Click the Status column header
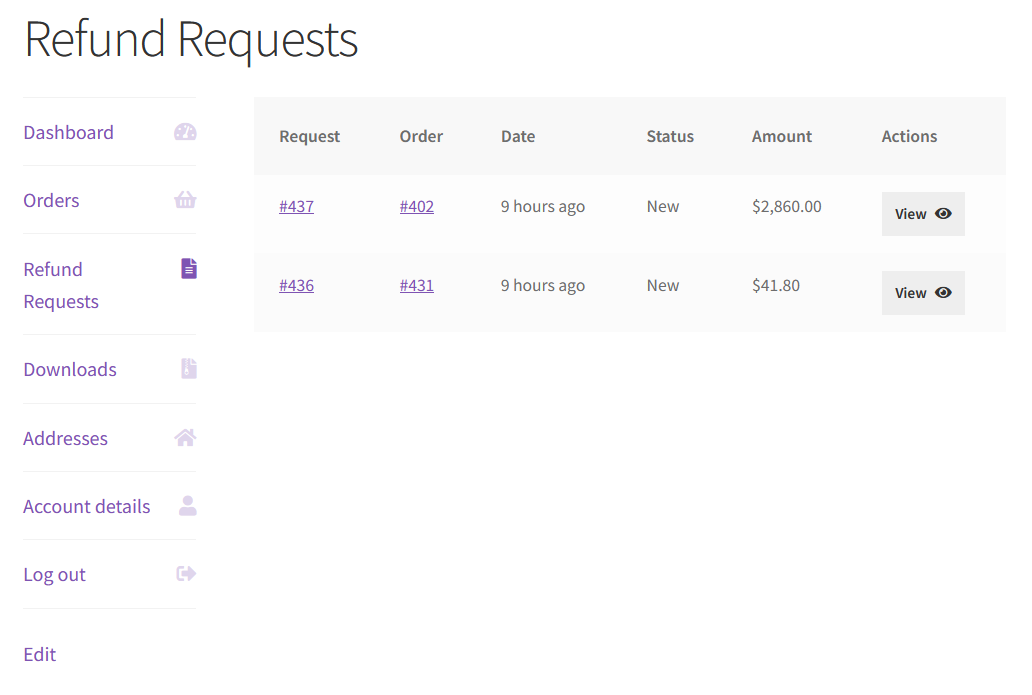1032x695 pixels. [x=670, y=136]
